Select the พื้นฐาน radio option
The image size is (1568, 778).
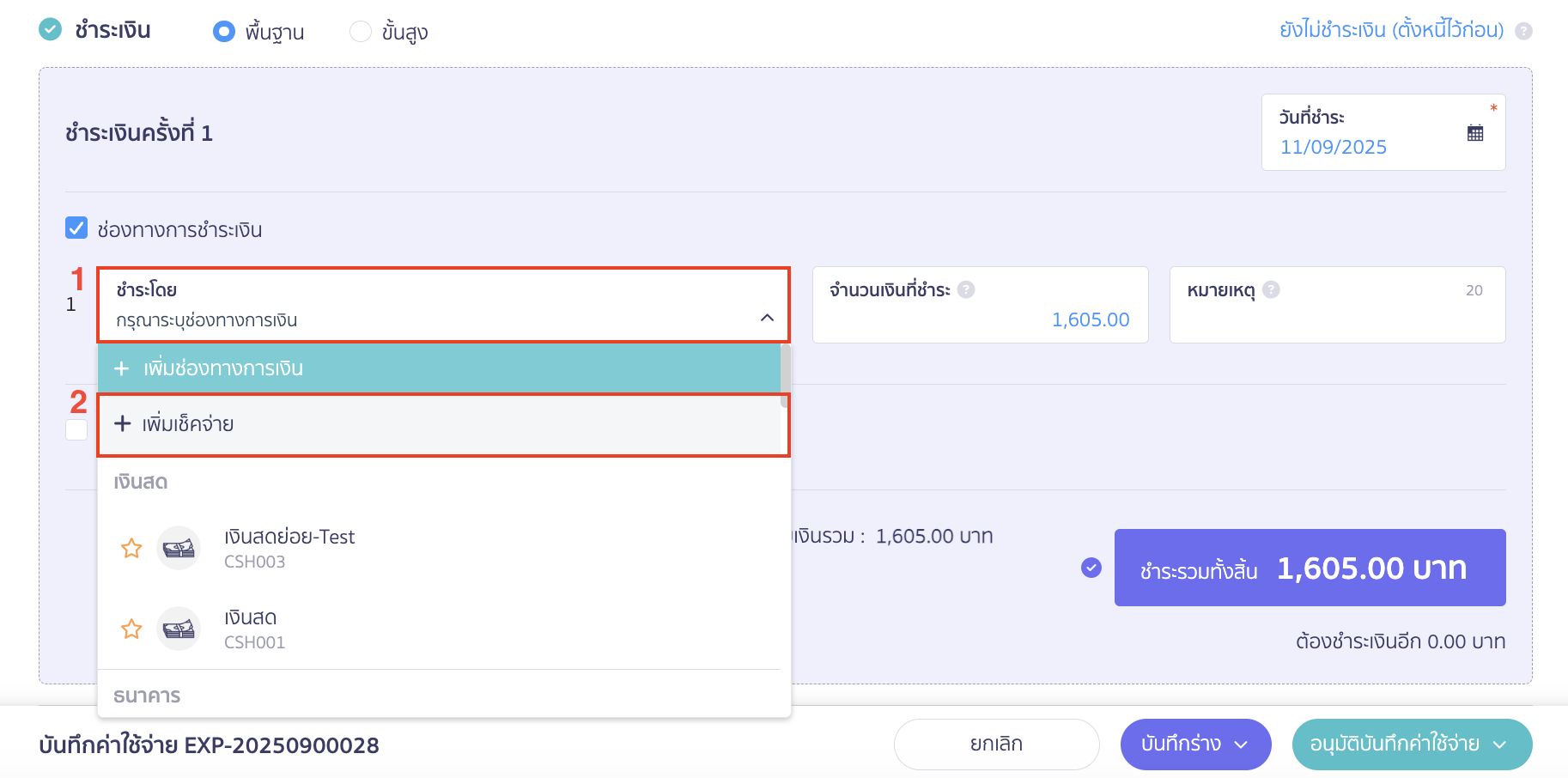[224, 32]
